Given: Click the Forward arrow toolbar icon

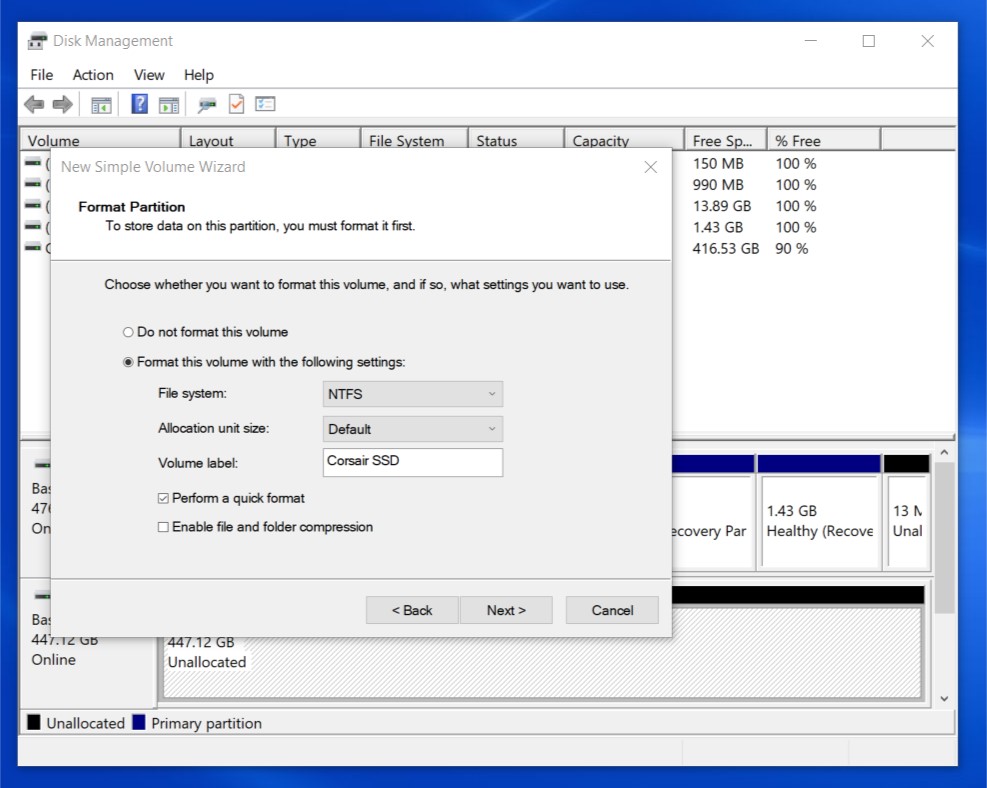Looking at the screenshot, I should coord(62,104).
